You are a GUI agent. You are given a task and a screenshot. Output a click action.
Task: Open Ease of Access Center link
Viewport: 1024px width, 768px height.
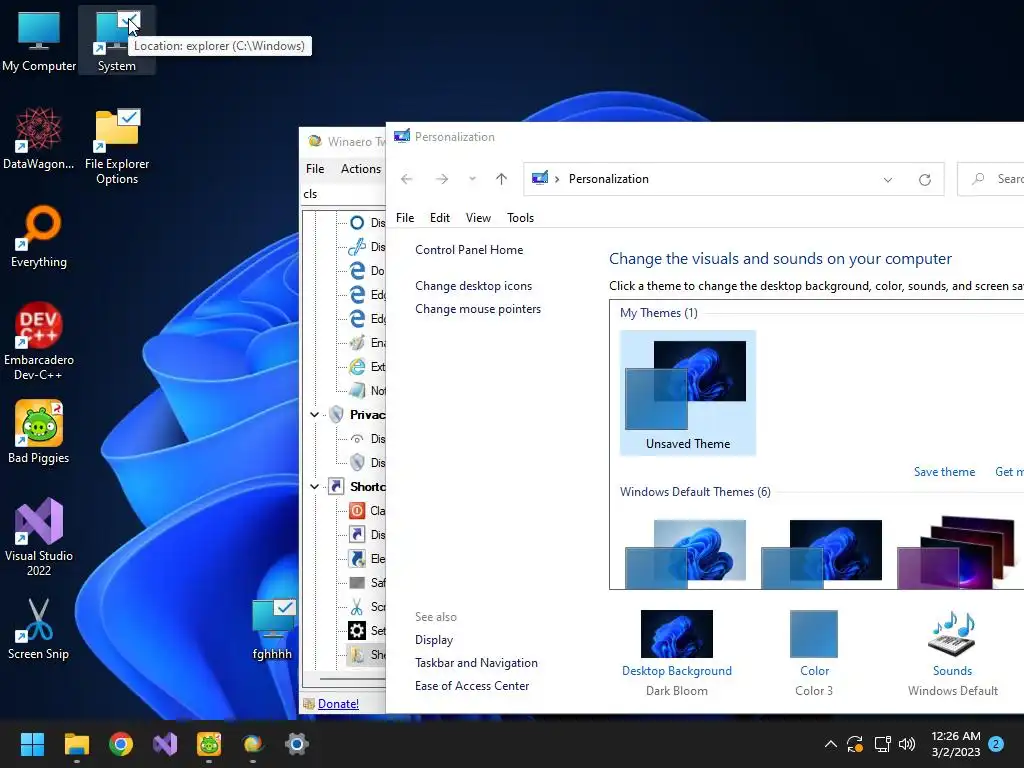[x=472, y=686]
